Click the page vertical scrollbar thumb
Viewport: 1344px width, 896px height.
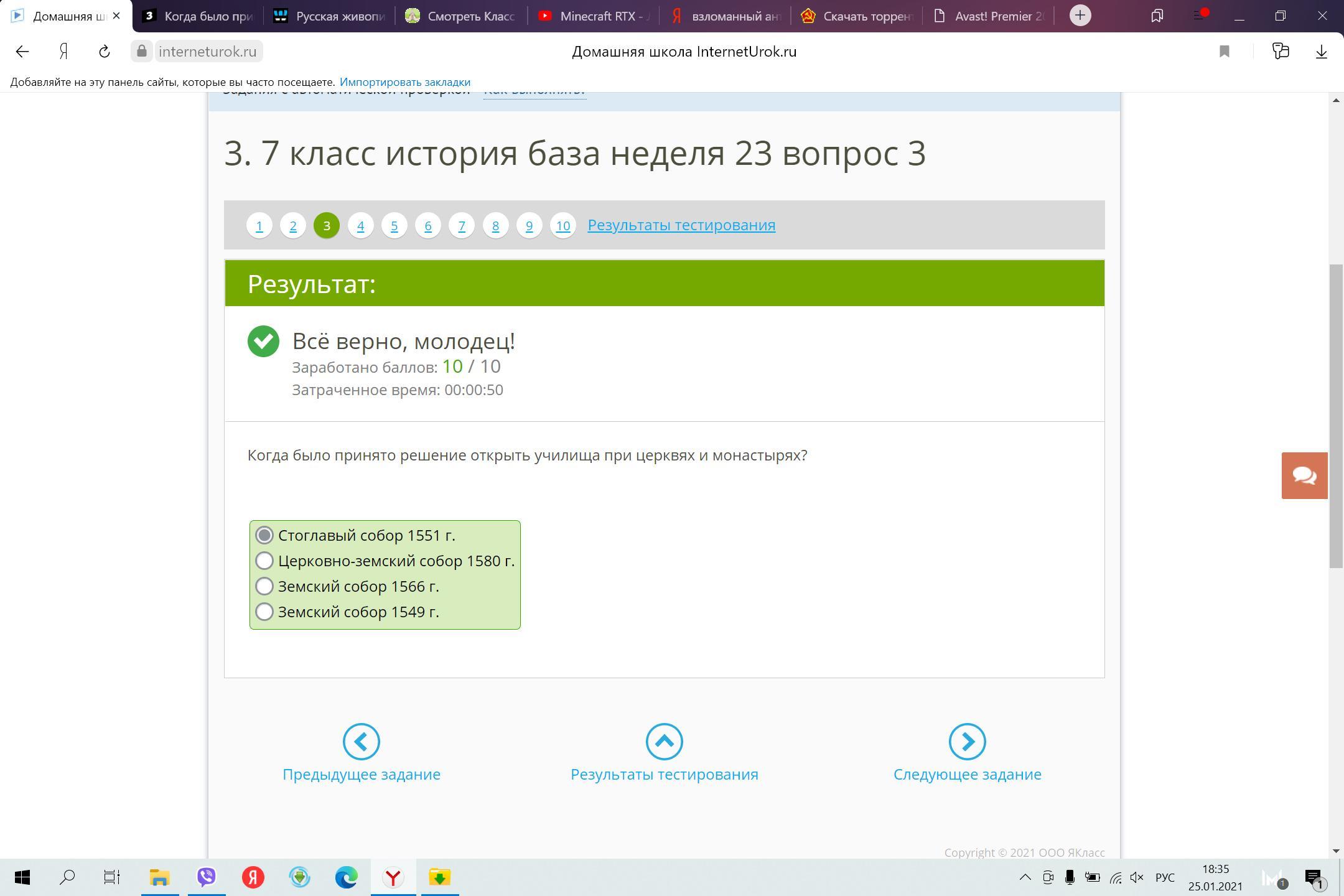click(1335, 416)
